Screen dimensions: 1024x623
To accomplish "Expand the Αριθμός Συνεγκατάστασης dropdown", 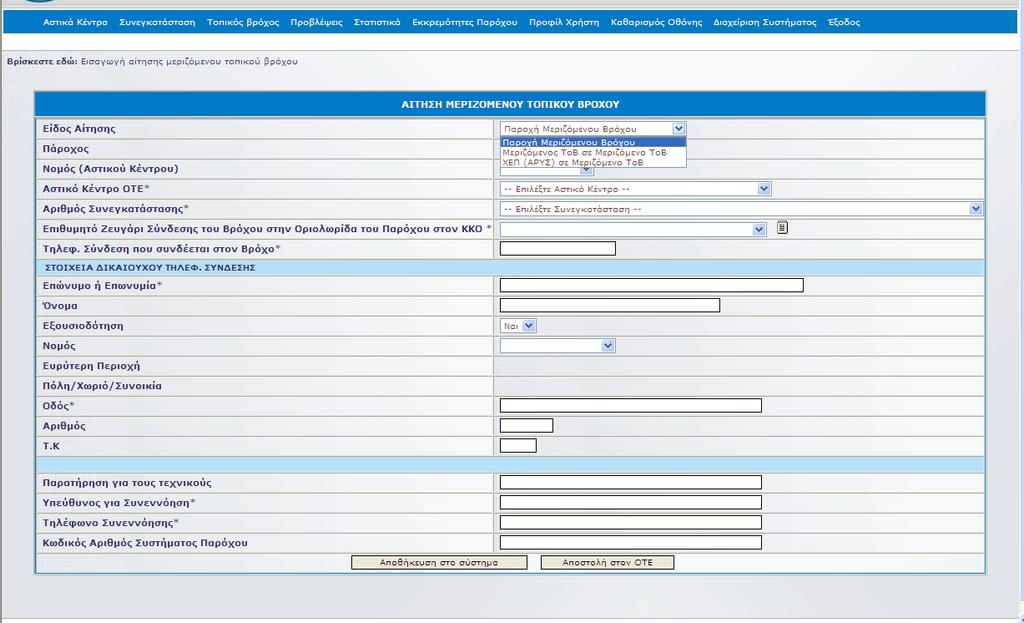I will pyautogui.click(x=741, y=209).
